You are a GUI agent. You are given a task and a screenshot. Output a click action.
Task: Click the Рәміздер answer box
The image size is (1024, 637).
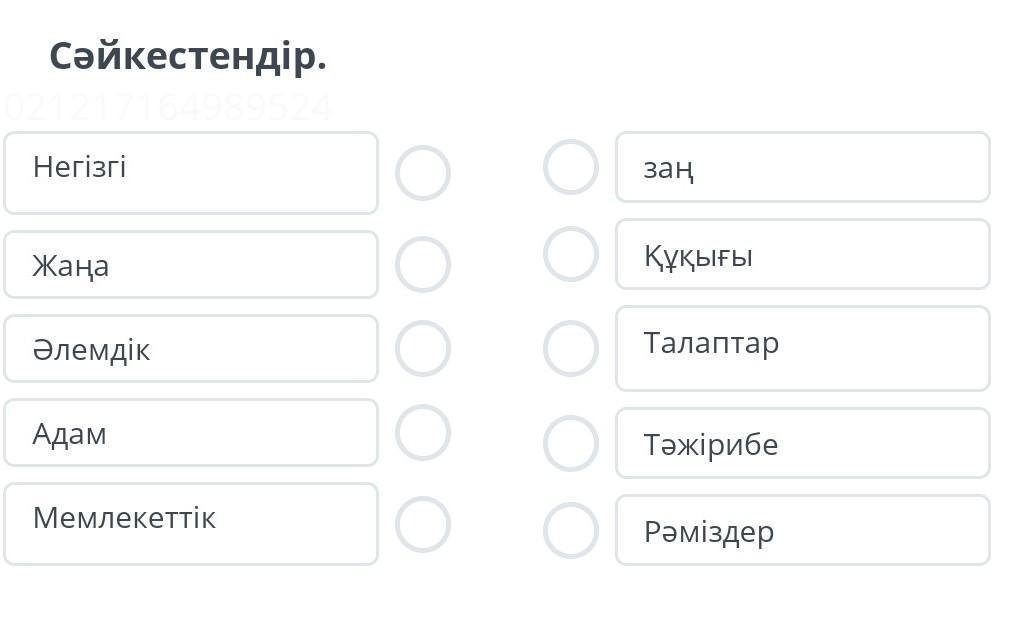pos(803,530)
